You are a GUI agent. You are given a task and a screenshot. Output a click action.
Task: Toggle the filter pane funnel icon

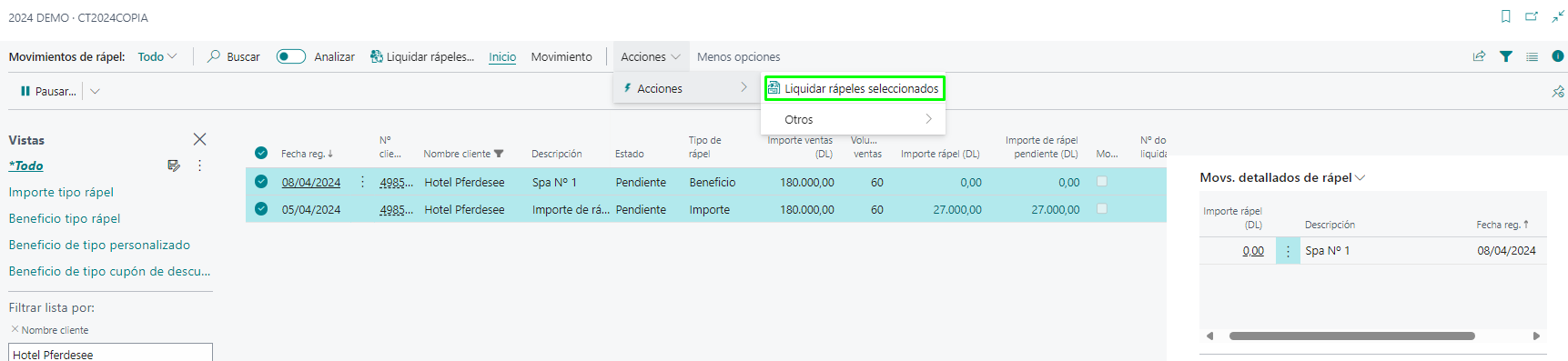(1506, 56)
